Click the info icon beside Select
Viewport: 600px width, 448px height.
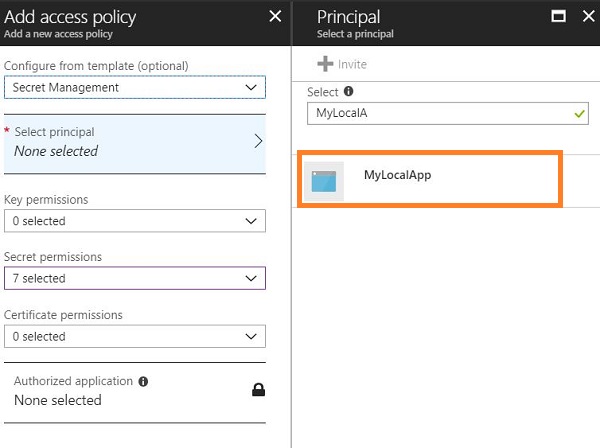349,91
